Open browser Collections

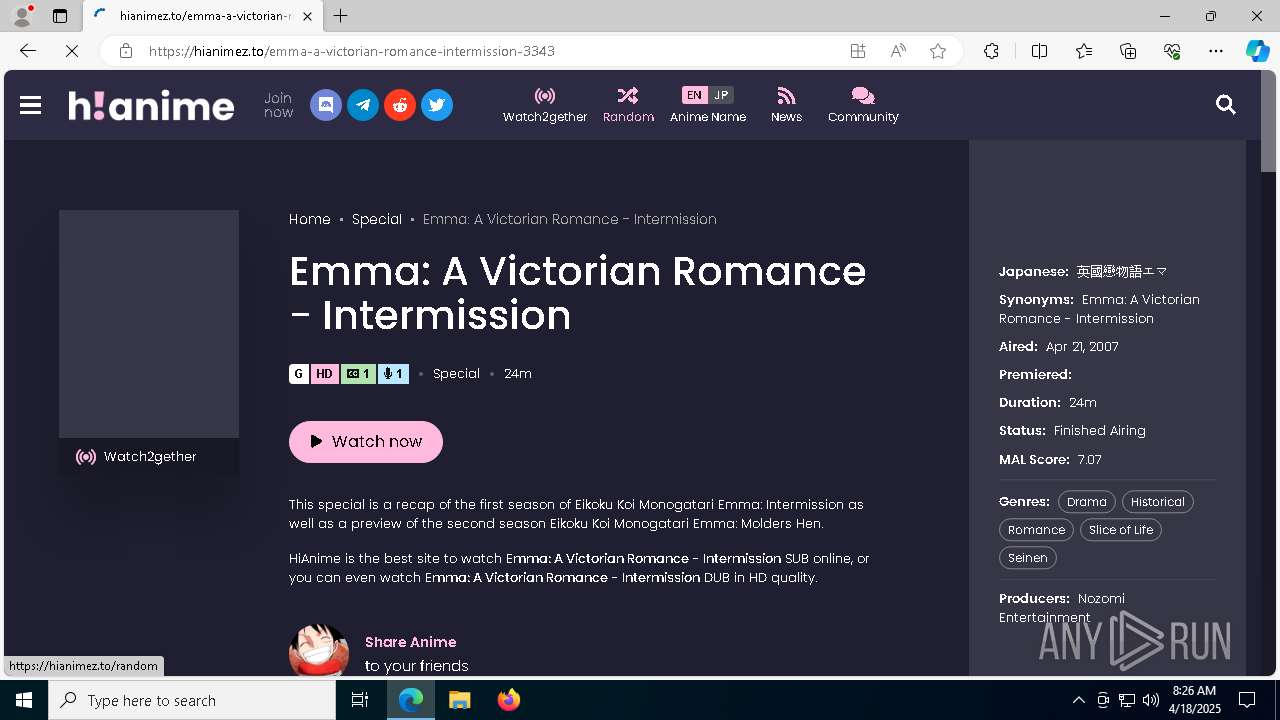pyautogui.click(x=1128, y=51)
